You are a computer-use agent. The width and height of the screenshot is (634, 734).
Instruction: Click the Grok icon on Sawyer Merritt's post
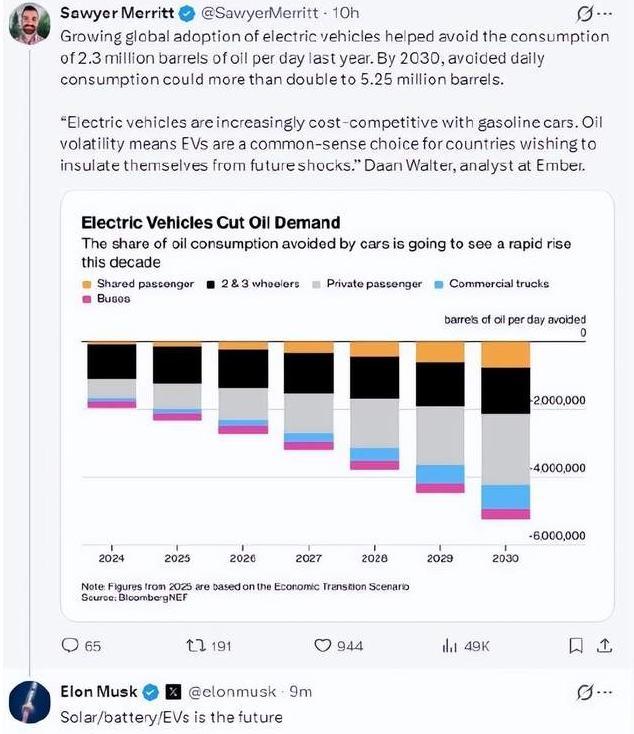pos(584,15)
